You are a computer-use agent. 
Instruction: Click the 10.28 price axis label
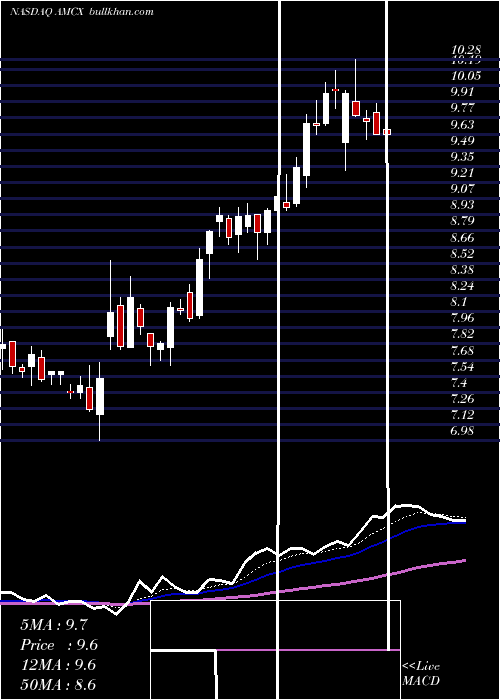466,50
